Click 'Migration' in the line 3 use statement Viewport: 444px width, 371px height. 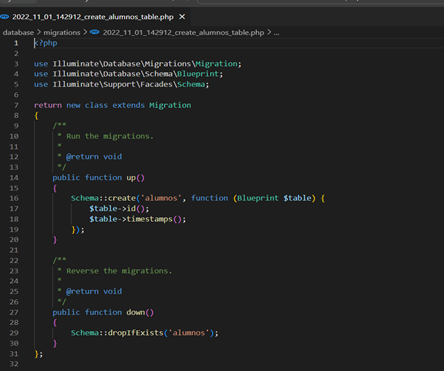click(x=216, y=64)
